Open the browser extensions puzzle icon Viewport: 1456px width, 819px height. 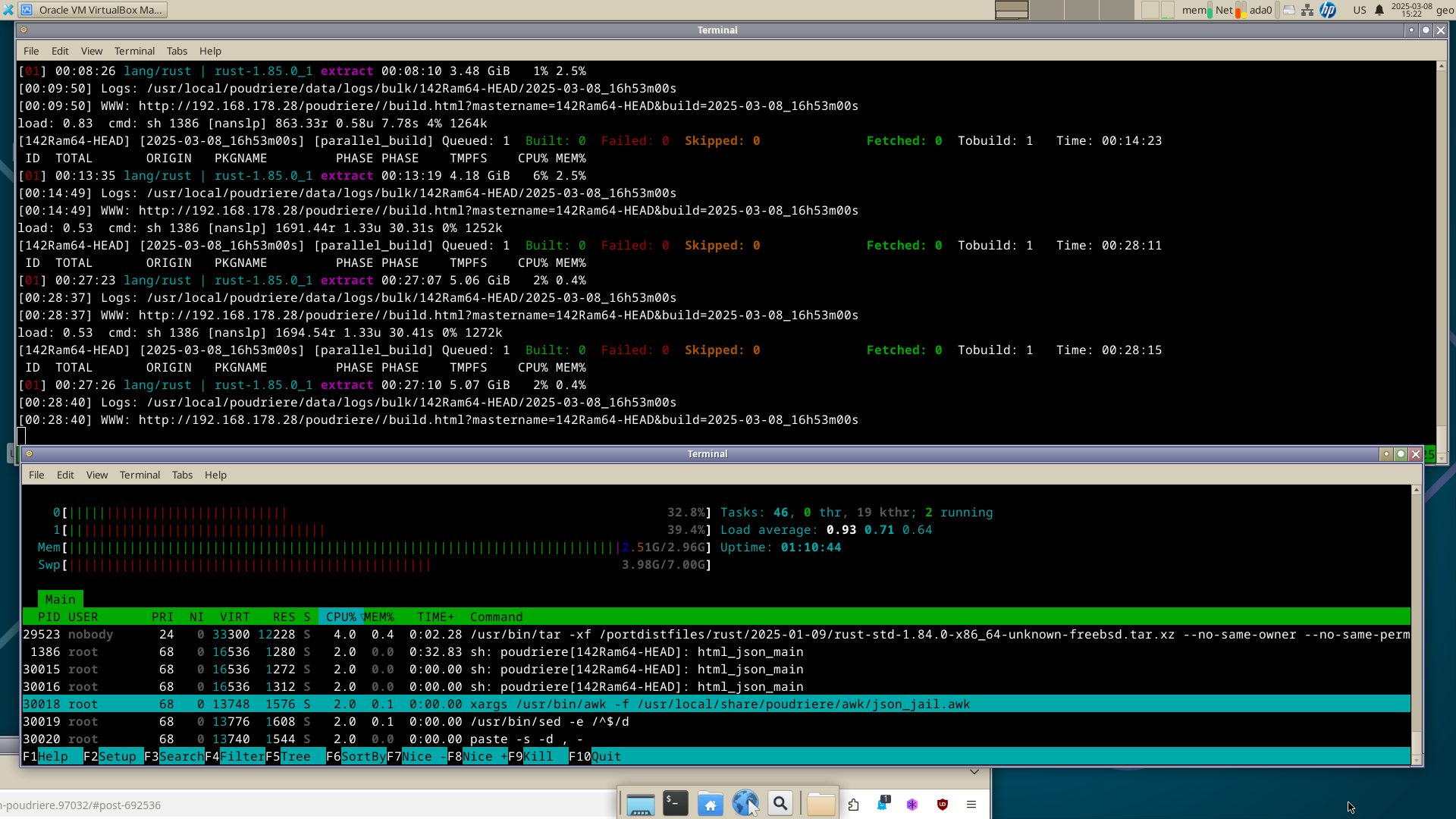point(854,805)
